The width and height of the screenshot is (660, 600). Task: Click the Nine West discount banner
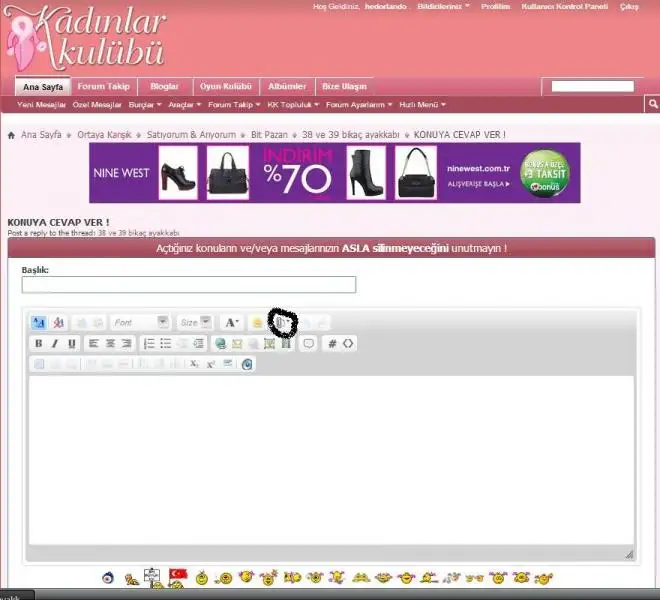(x=334, y=172)
